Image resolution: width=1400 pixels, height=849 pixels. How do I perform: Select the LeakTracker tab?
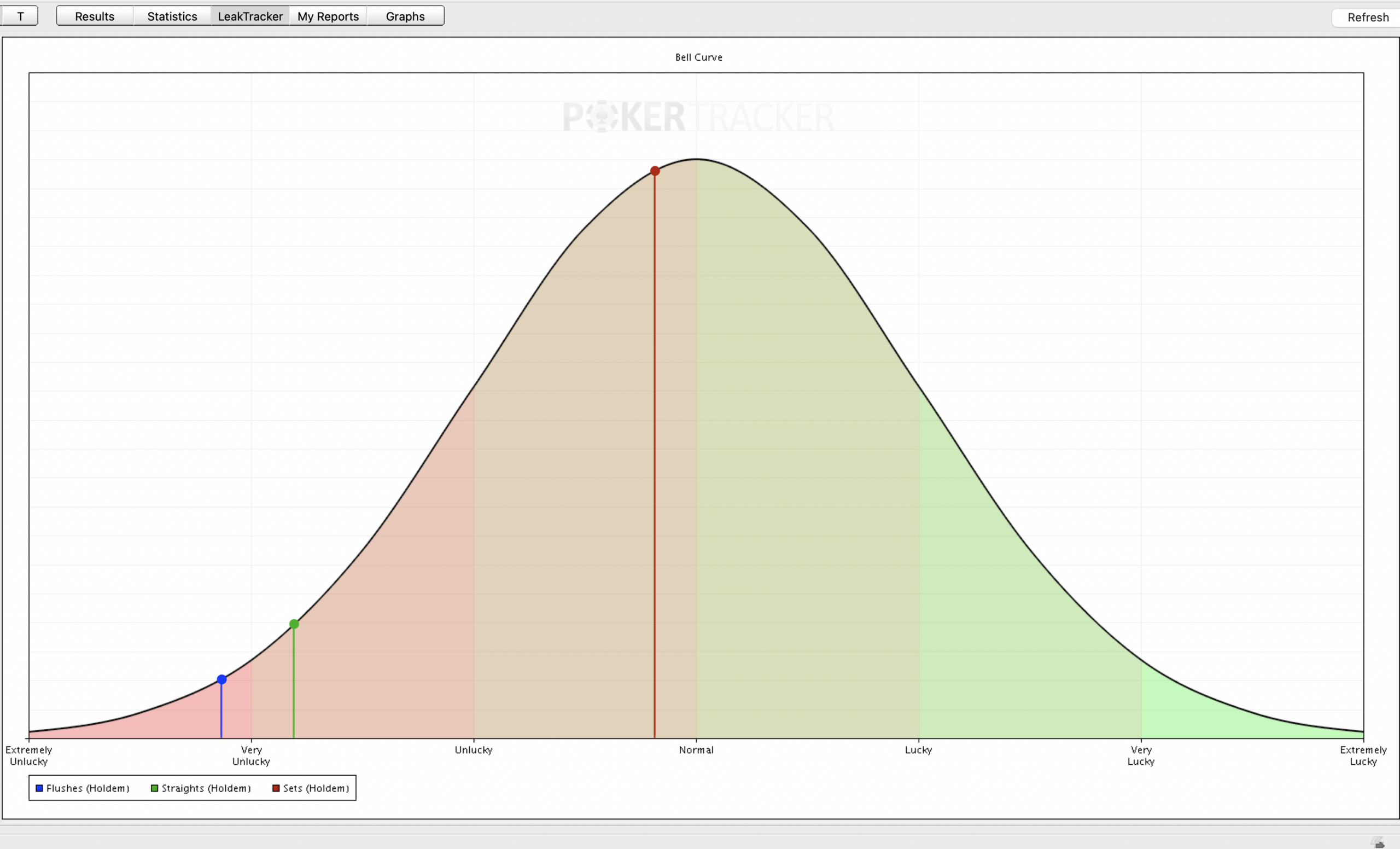(250, 16)
